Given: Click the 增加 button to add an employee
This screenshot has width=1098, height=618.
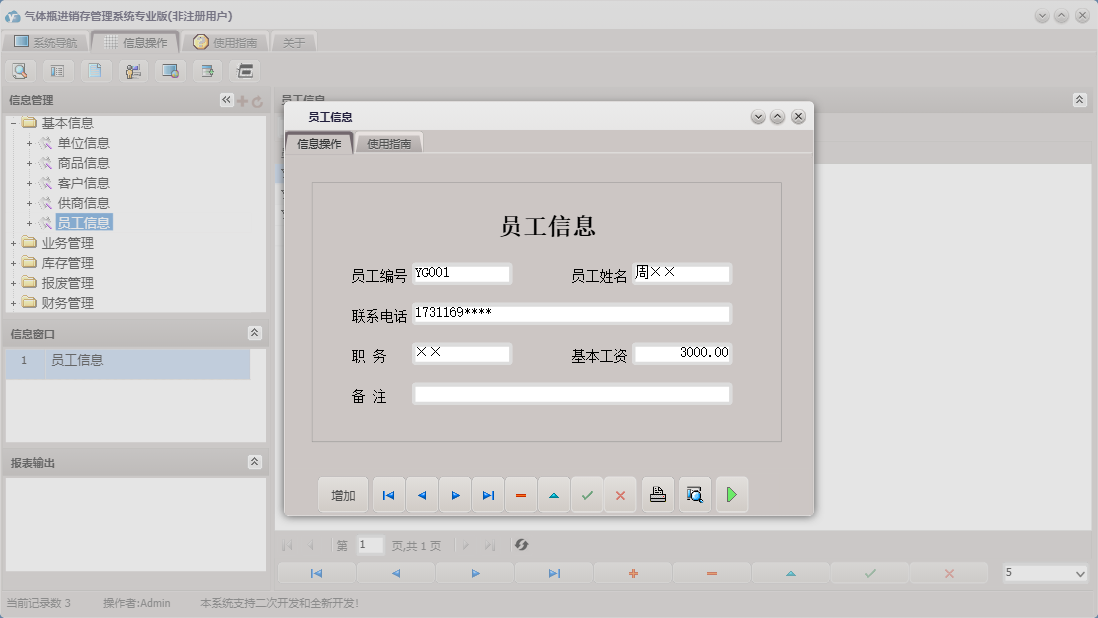Looking at the screenshot, I should tap(343, 494).
